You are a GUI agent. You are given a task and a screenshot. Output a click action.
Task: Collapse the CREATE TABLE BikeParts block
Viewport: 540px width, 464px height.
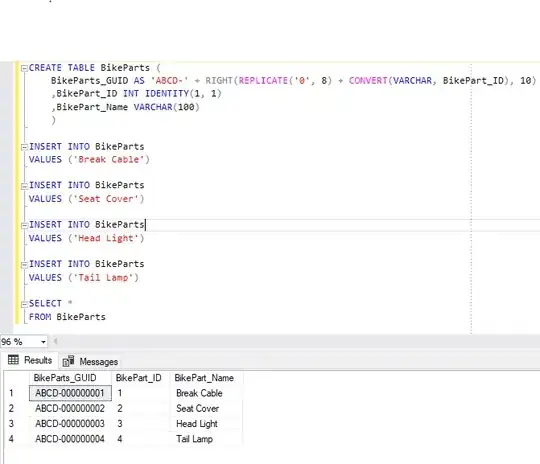(24, 68)
